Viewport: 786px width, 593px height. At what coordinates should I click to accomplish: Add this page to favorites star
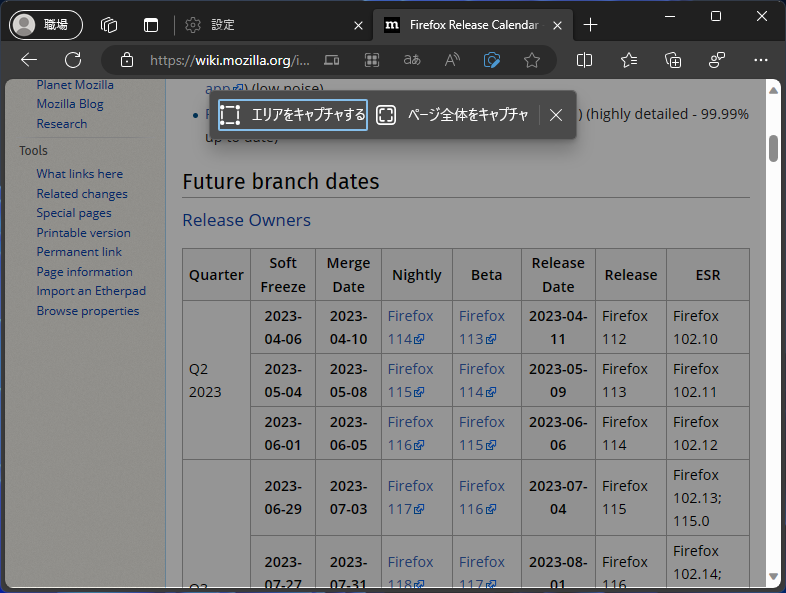532,60
